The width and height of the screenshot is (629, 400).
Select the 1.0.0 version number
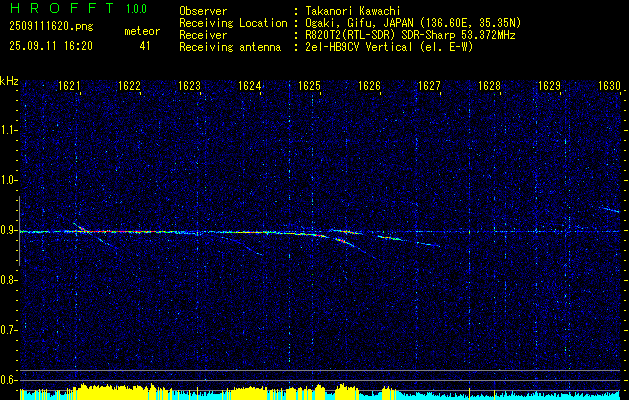tap(136, 9)
